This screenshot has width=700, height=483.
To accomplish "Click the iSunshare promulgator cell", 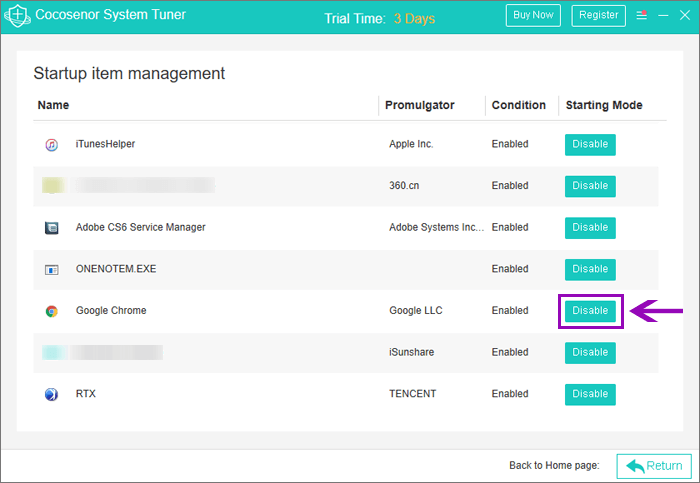I will (412, 352).
